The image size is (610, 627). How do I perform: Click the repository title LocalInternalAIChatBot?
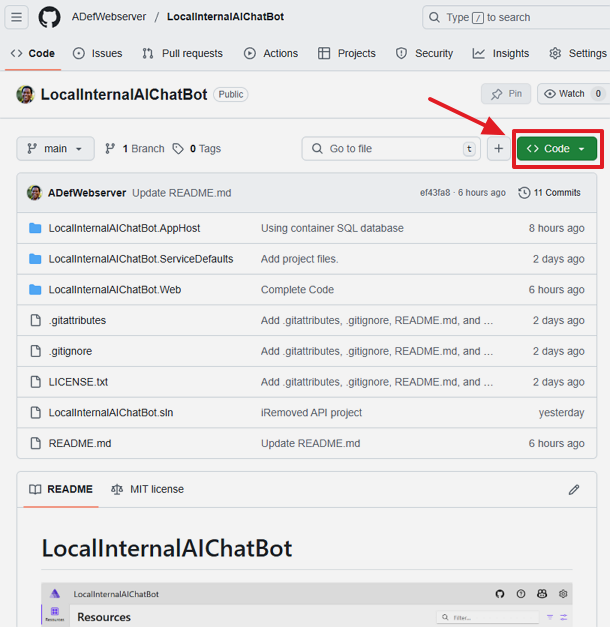click(x=124, y=94)
